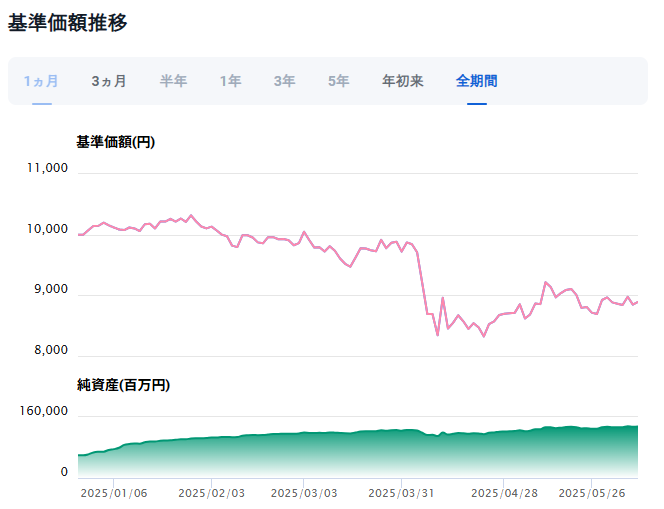Click the 基準価額推移 heading
664x509 pixels.
[68, 23]
